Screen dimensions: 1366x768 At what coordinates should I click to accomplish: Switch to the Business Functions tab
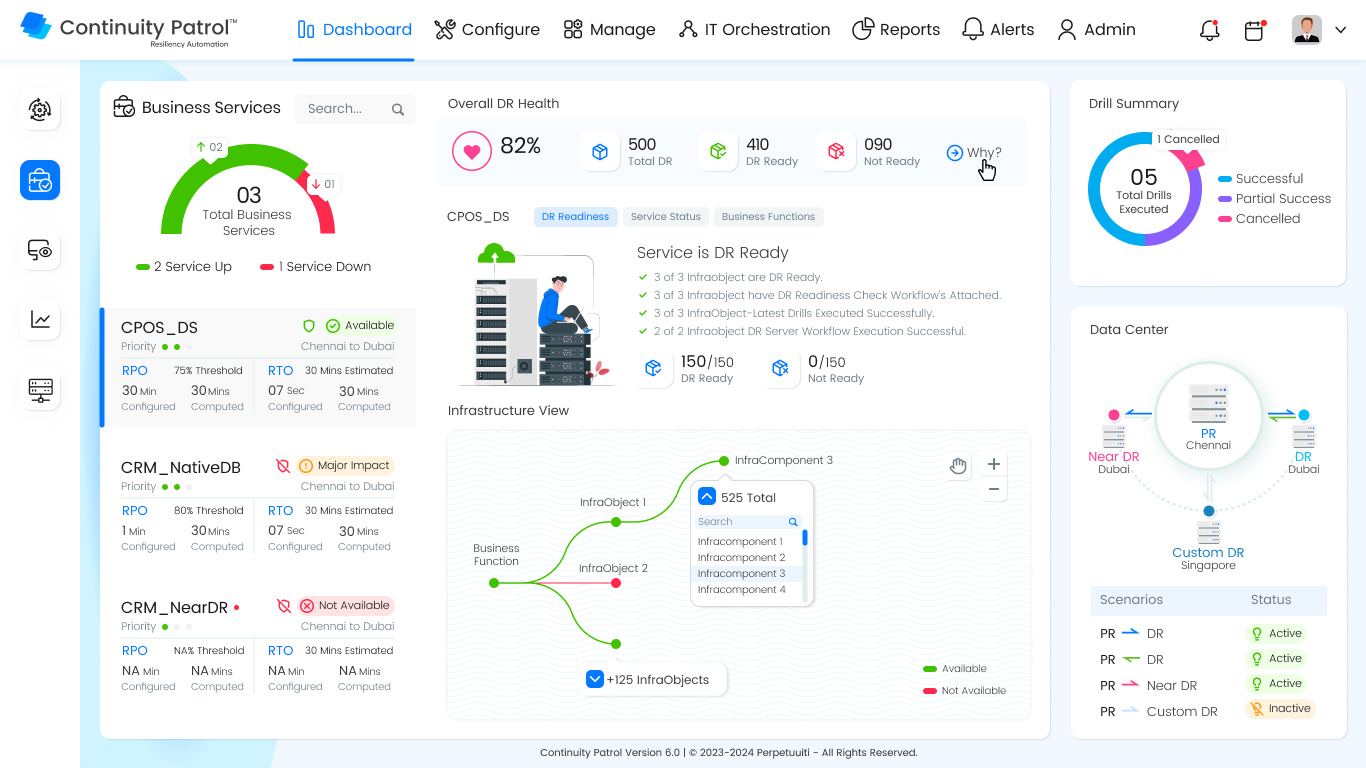pyautogui.click(x=768, y=216)
